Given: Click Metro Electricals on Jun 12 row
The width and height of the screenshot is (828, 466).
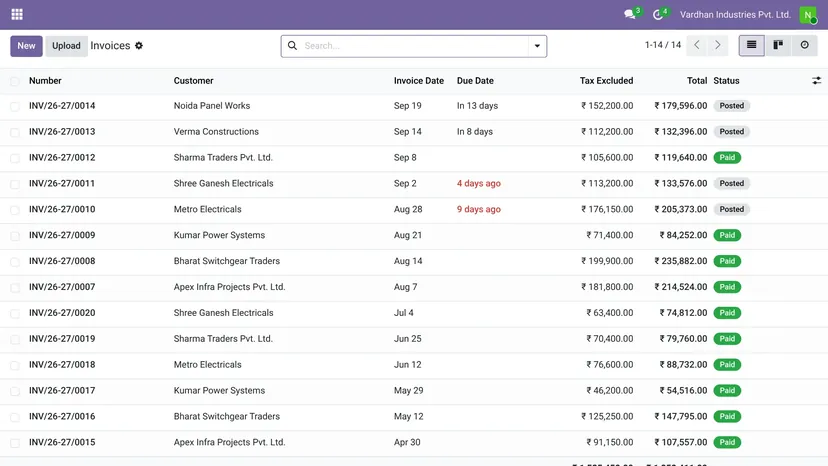Looking at the screenshot, I should click(208, 365).
